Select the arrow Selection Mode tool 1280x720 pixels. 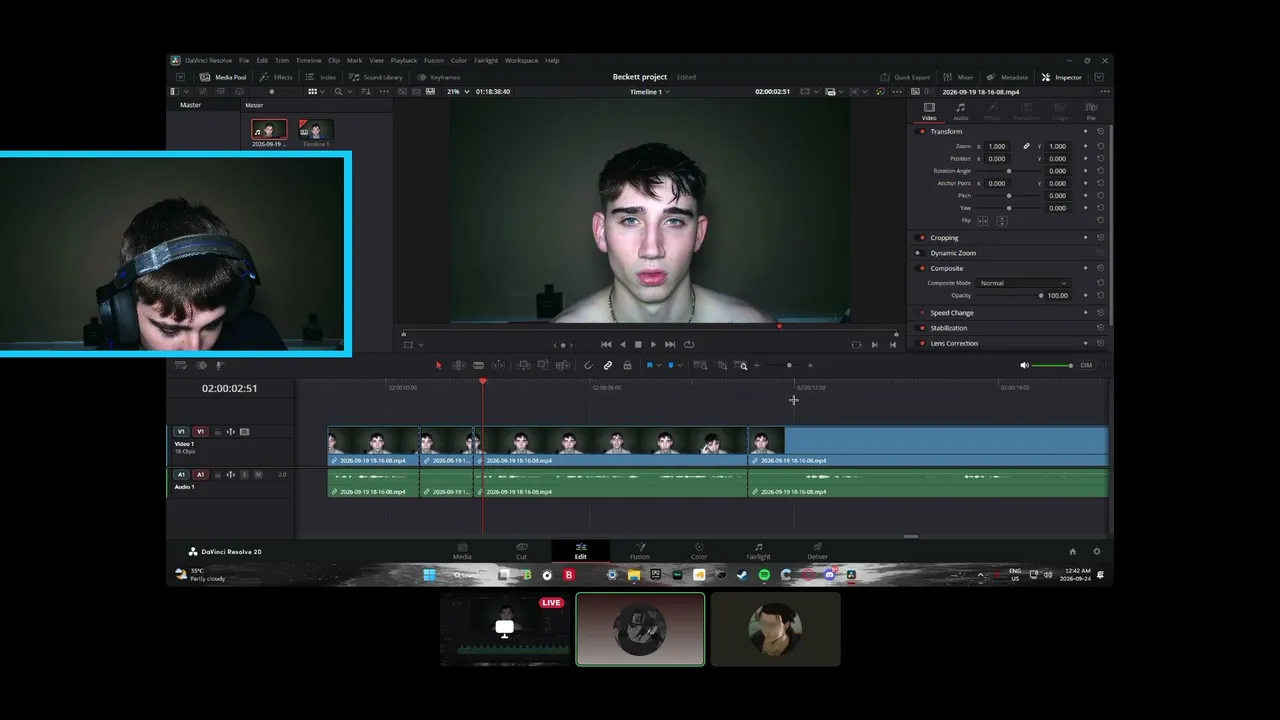pos(438,365)
